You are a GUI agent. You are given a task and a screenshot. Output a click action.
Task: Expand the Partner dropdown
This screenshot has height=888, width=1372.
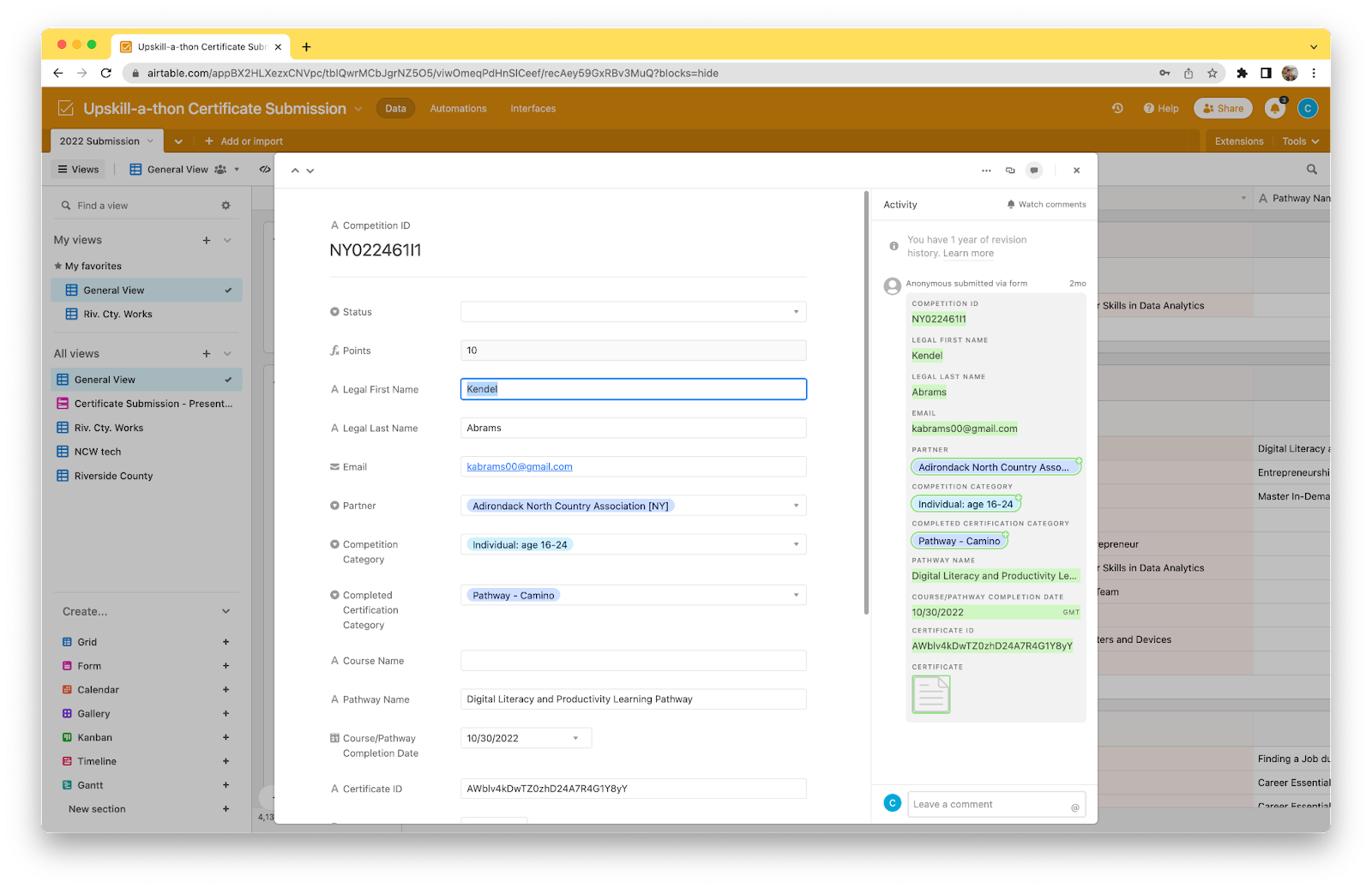[796, 506]
